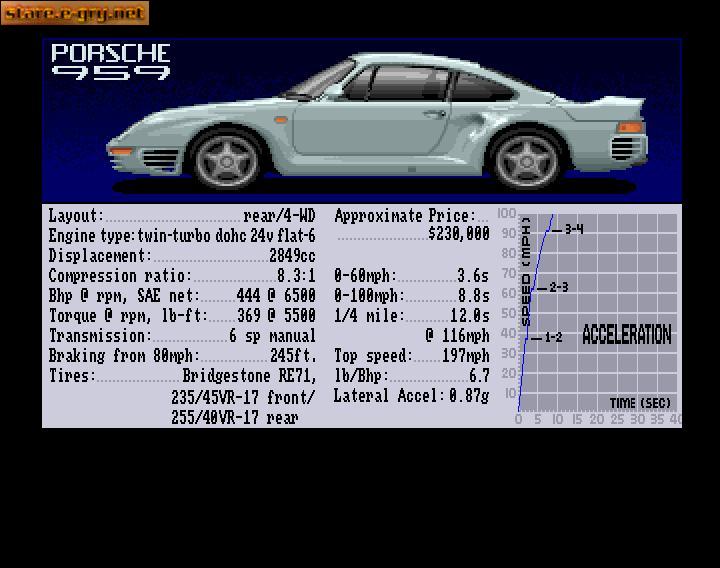
Task: Click the front tire size '235/45VR-17 front/'
Action: coord(243,397)
